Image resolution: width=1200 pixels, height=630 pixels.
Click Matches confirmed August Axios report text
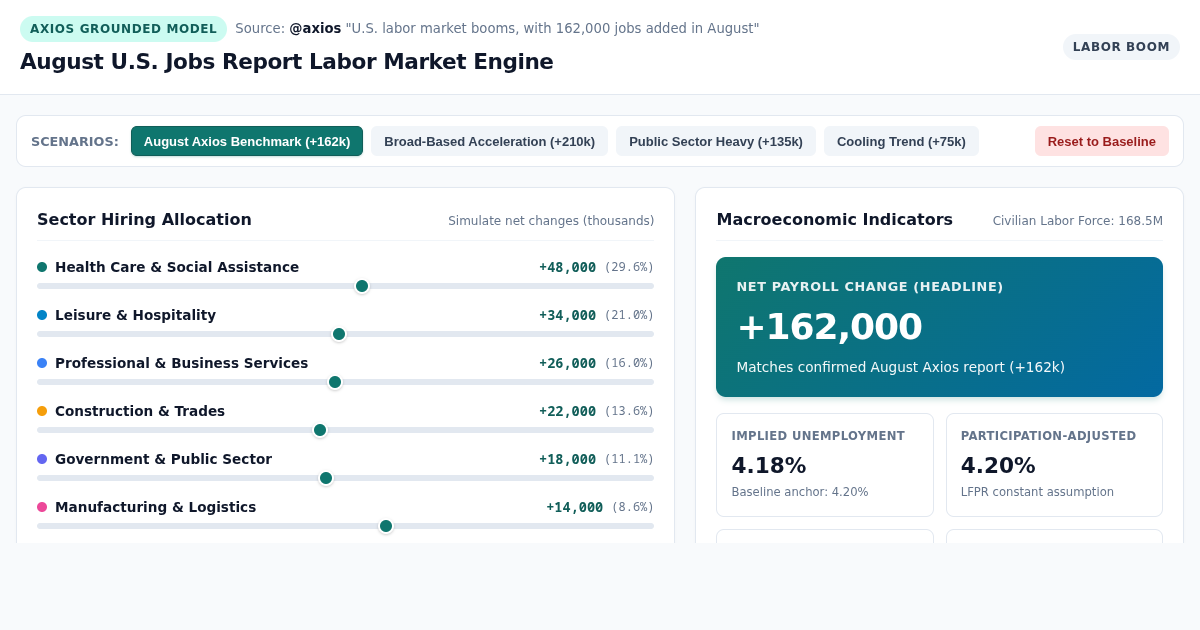coord(900,367)
